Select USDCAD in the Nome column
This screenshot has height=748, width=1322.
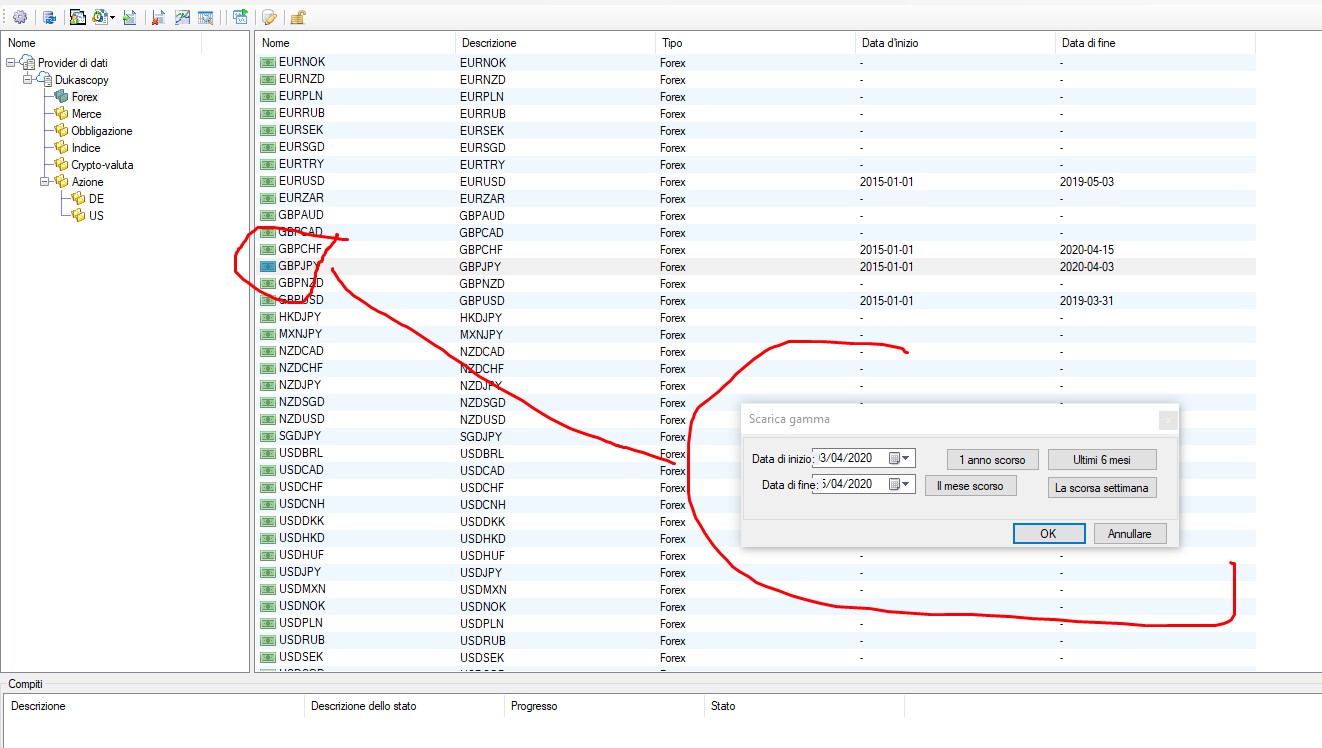coord(301,470)
